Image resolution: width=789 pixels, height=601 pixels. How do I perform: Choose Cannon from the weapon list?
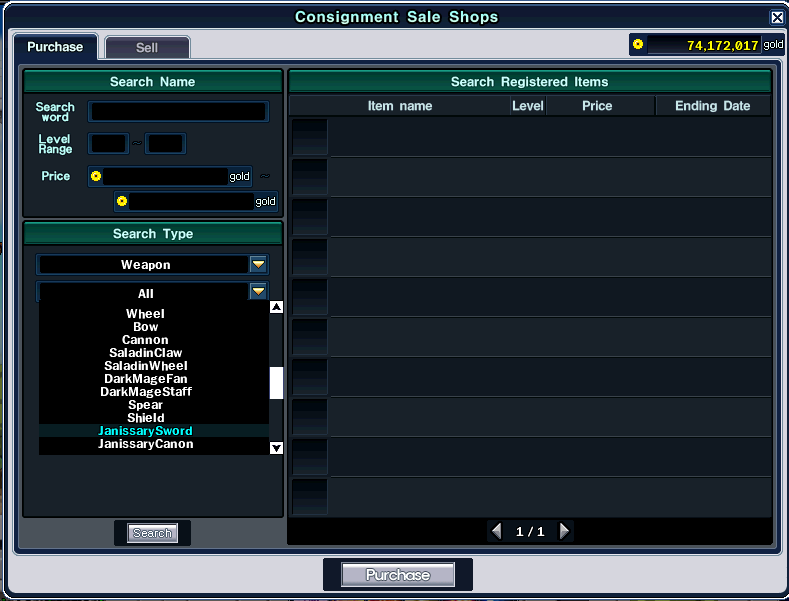point(145,340)
